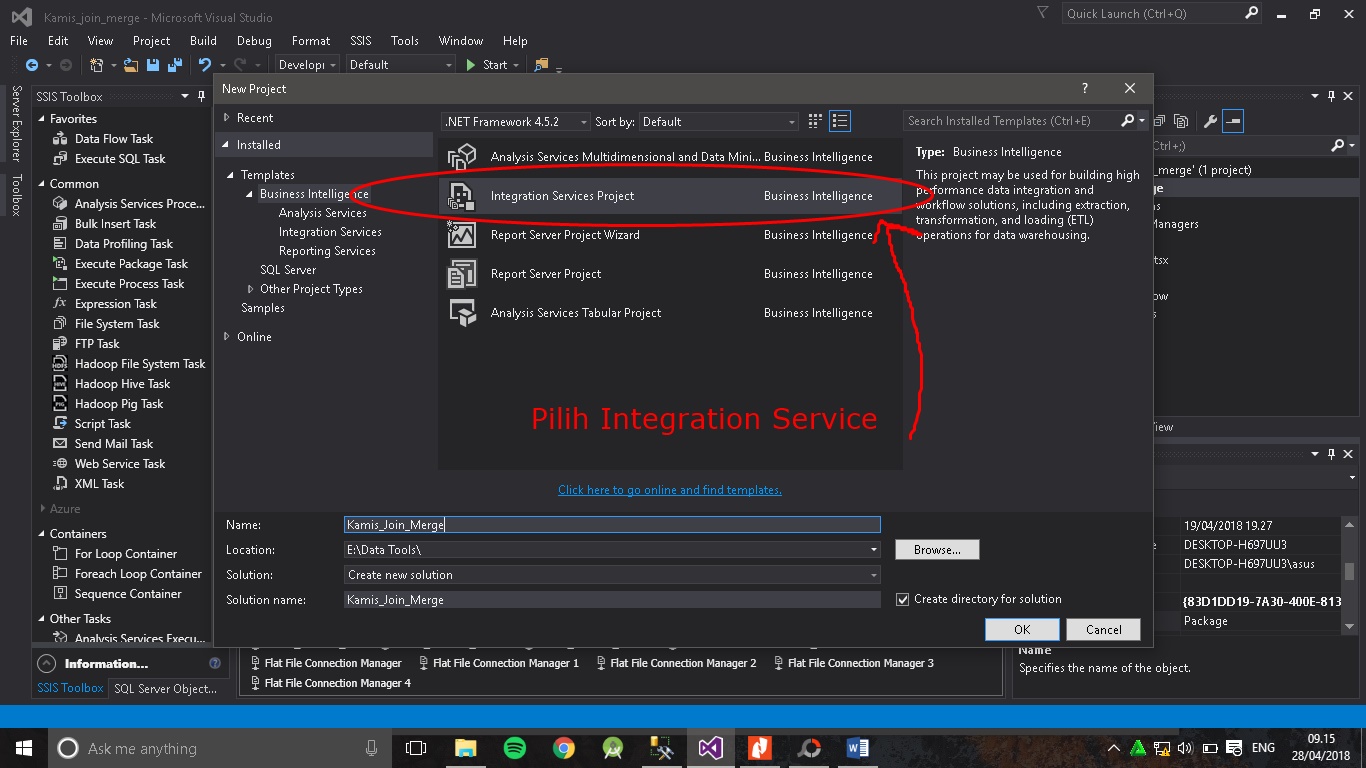Select Reporting Services in the templates tree

click(x=327, y=251)
